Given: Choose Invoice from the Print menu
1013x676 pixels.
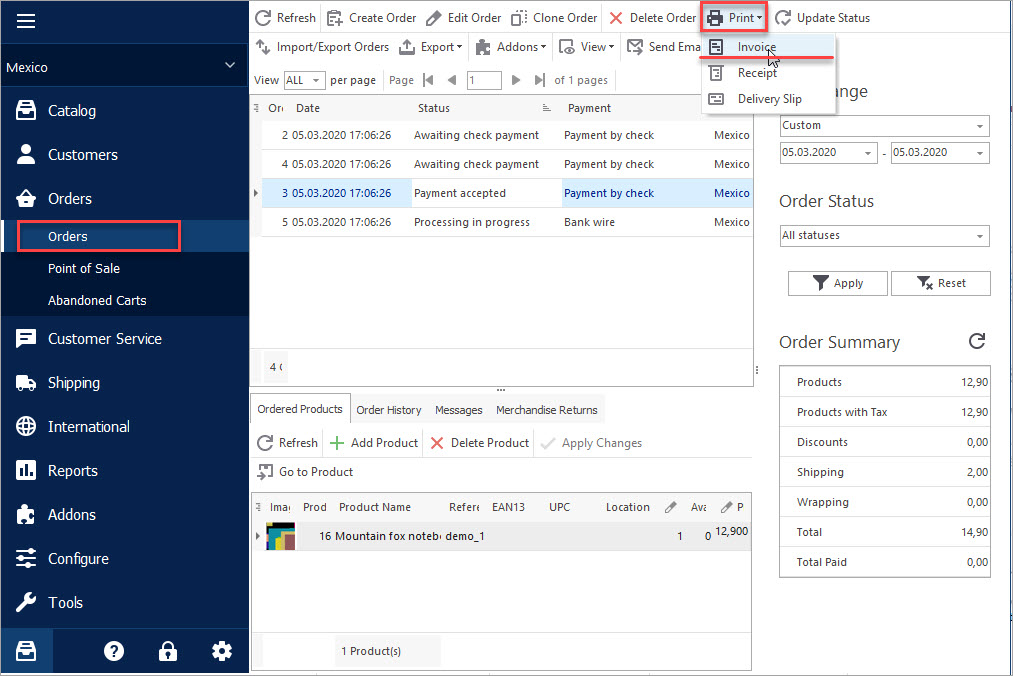Looking at the screenshot, I should [x=768, y=47].
